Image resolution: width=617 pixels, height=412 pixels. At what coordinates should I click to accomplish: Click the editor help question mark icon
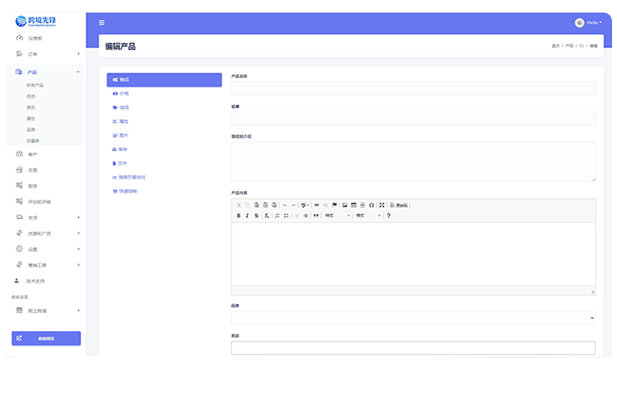389,215
